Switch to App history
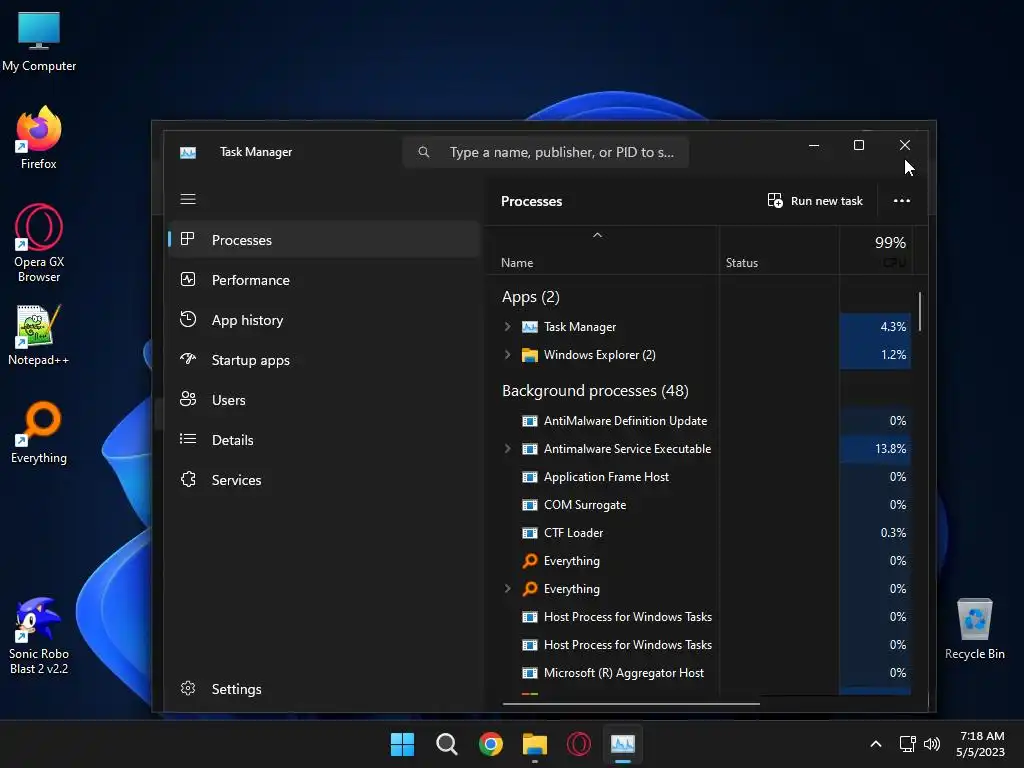Screen dimensions: 1024x768 pyautogui.click(x=325, y=320)
